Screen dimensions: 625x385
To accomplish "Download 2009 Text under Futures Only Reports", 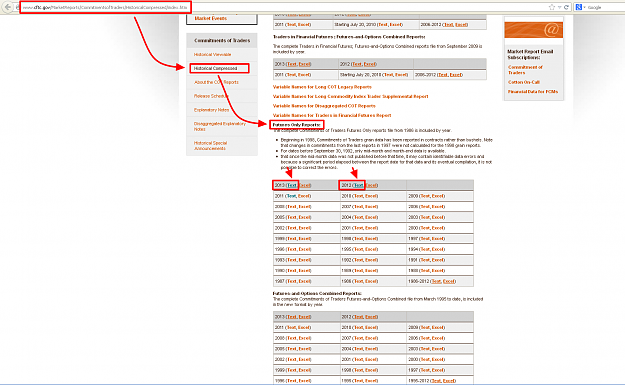I will (x=425, y=196).
